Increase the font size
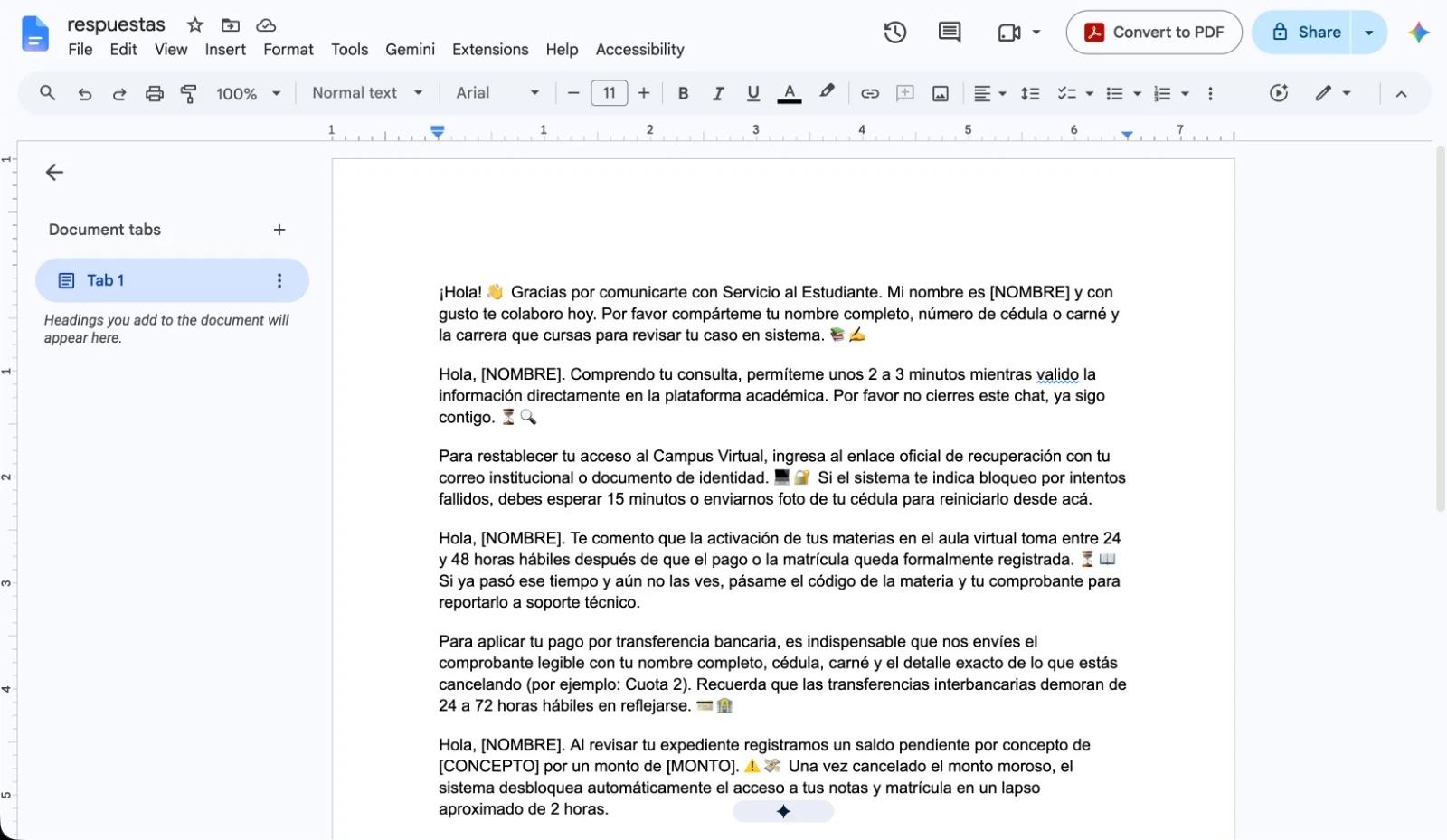Screen dimensions: 1447x840 [644, 93]
